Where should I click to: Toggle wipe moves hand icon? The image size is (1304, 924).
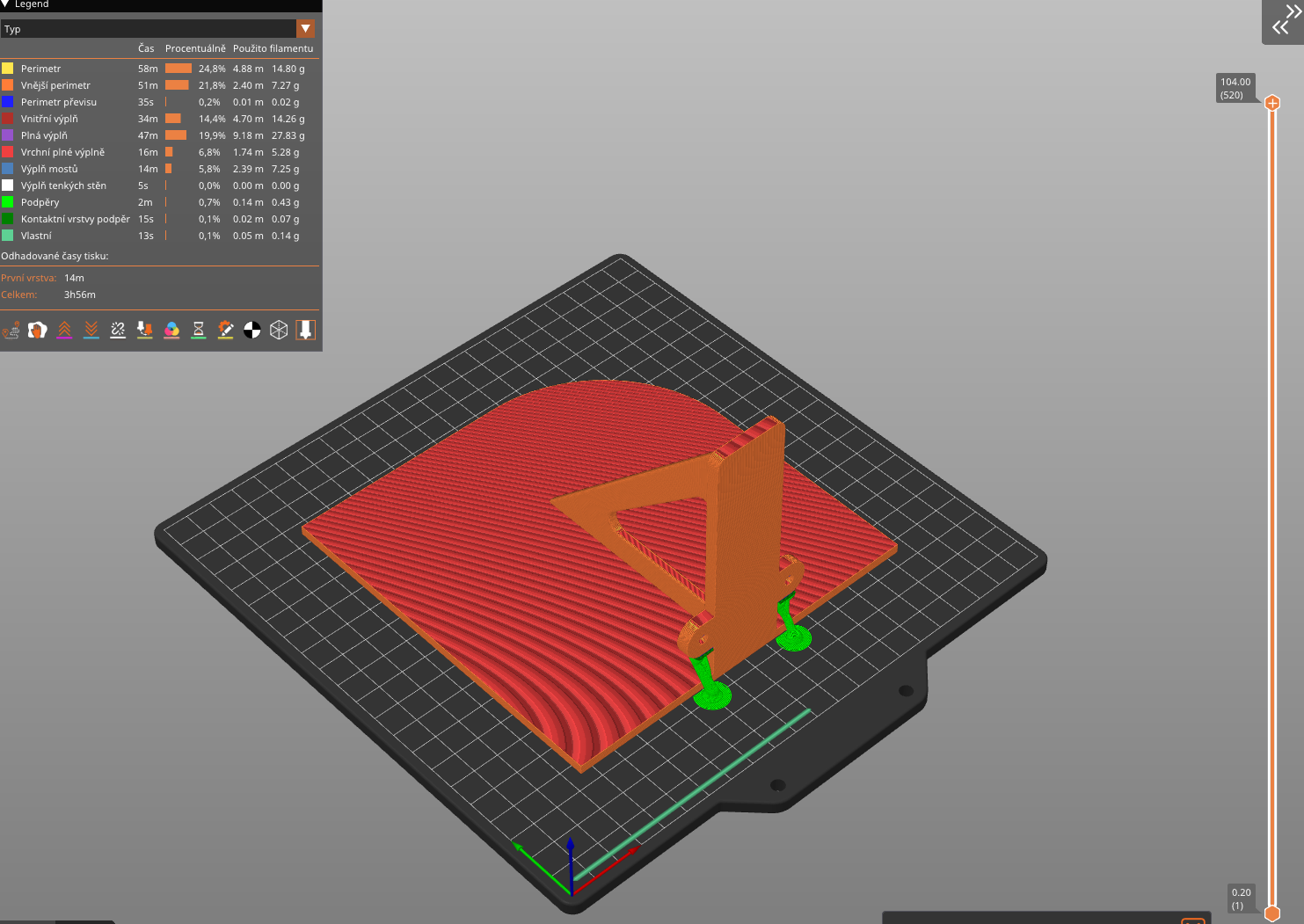37,330
